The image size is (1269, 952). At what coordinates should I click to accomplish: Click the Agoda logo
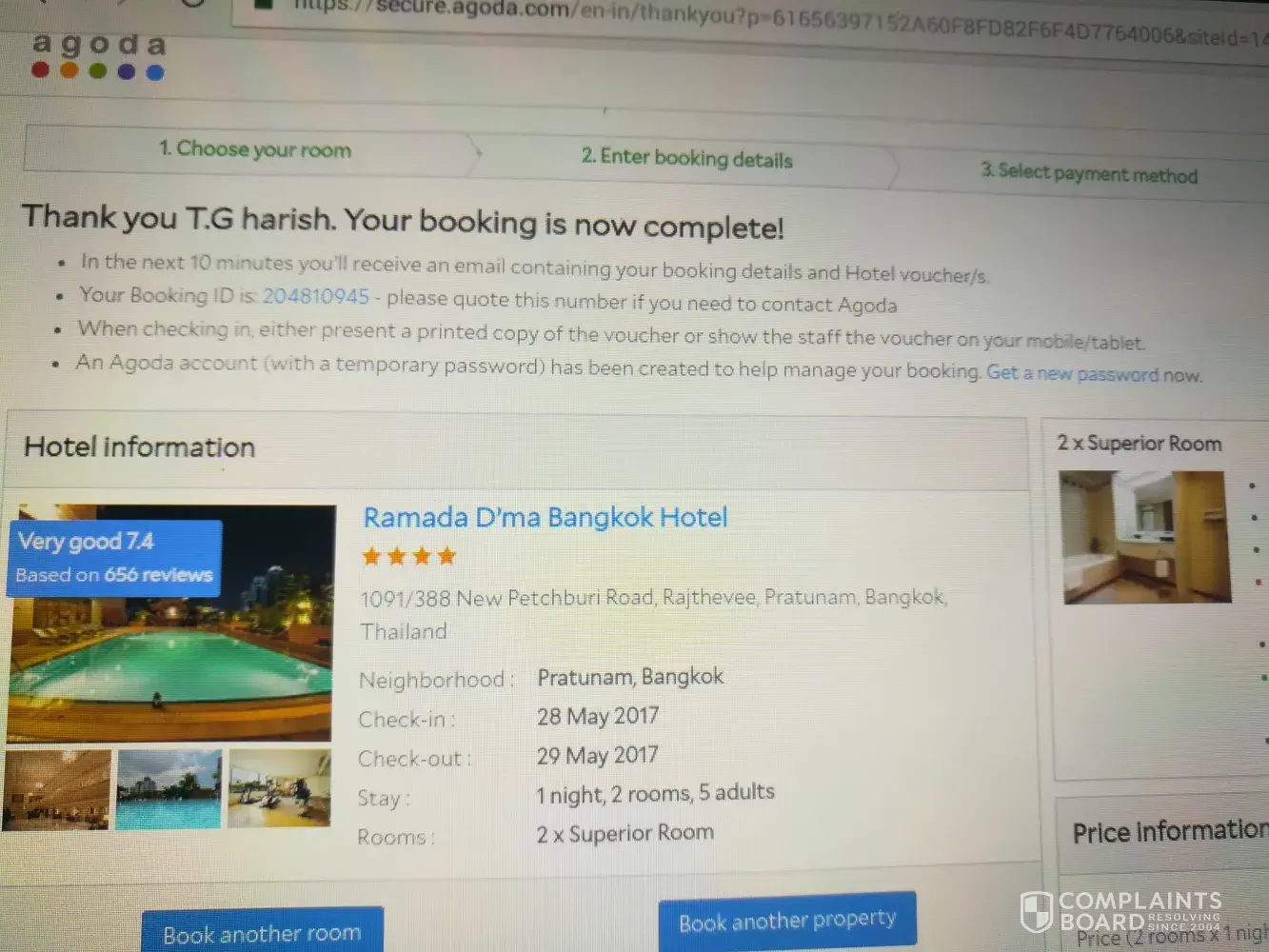(x=98, y=56)
